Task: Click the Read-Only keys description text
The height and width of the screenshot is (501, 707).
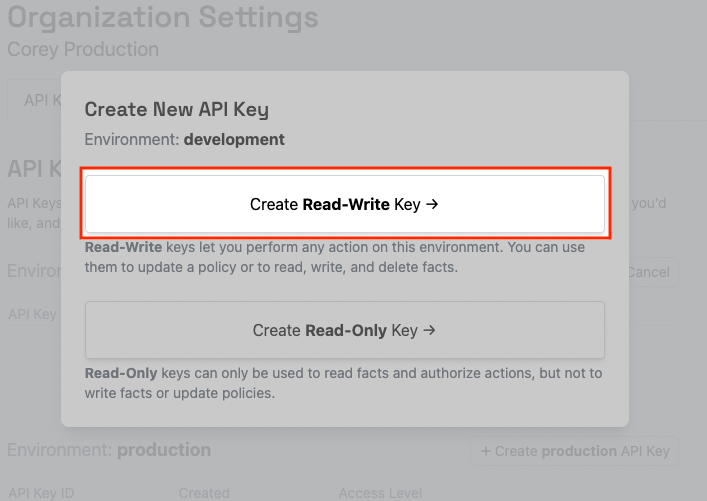Action: pyautogui.click(x=344, y=383)
